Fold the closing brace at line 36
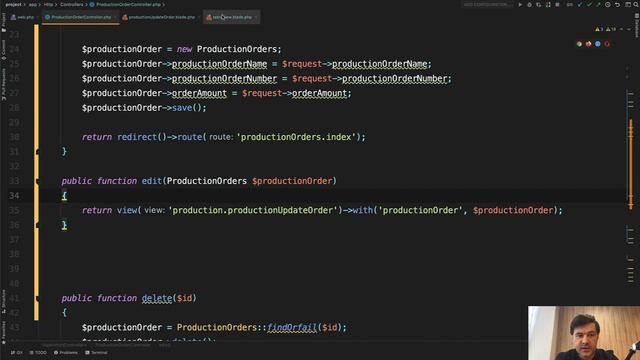The image size is (640, 360). pos(38,225)
